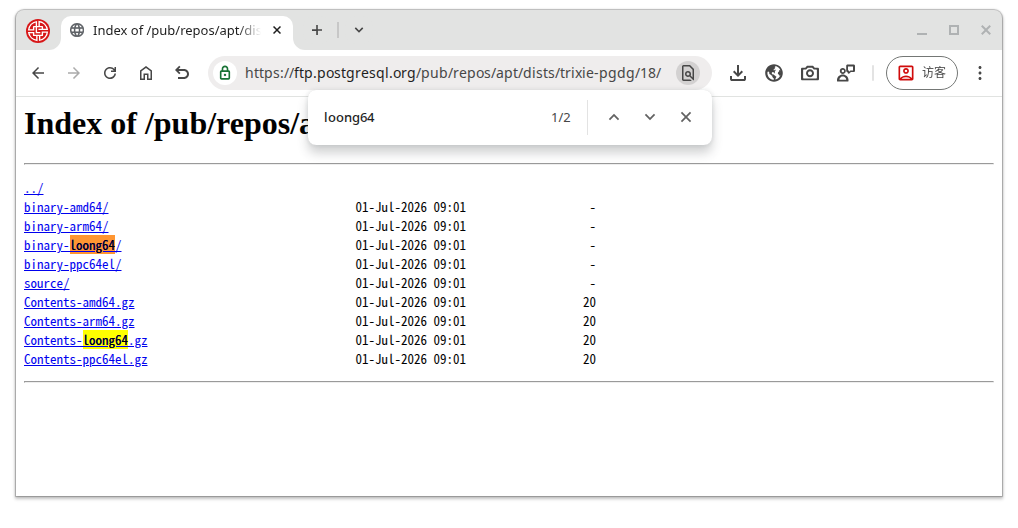Screen dimensions: 1018x528
Task: Maximize the browser window
Action: [x=954, y=31]
